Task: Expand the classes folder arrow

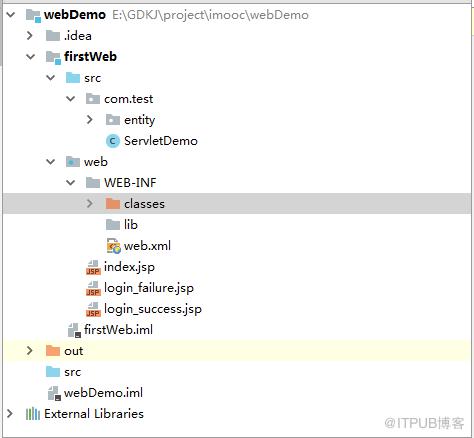Action: pyautogui.click(x=90, y=203)
